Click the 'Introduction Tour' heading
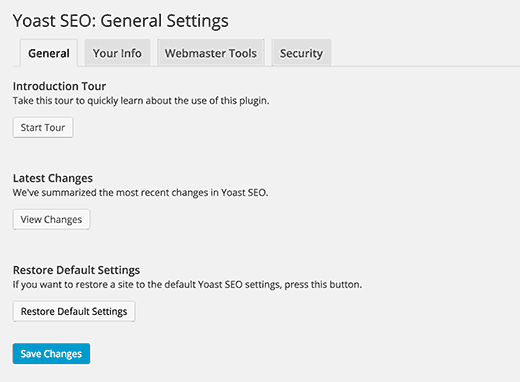The image size is (520, 382). (x=59, y=86)
